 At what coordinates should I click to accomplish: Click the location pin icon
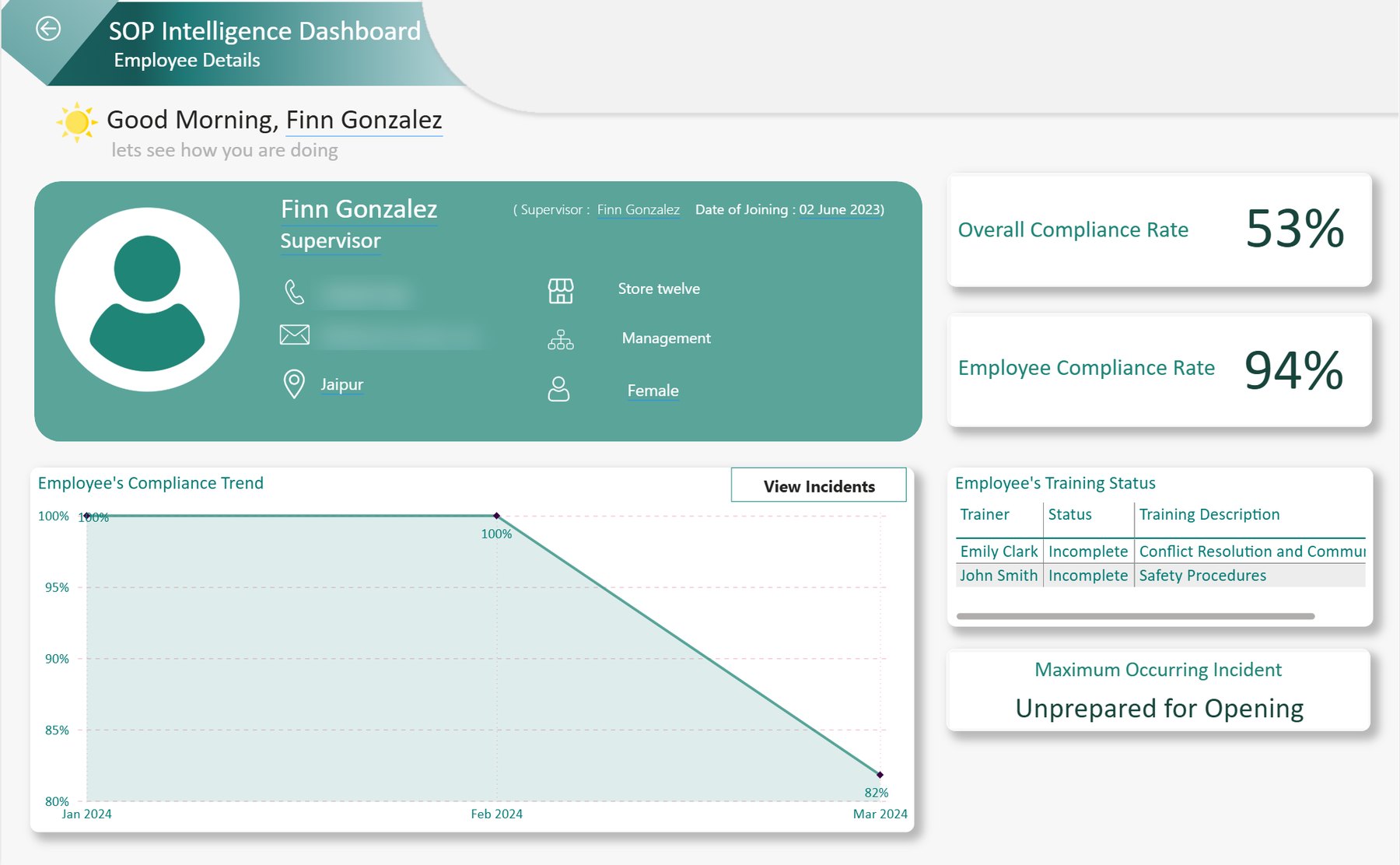click(294, 384)
